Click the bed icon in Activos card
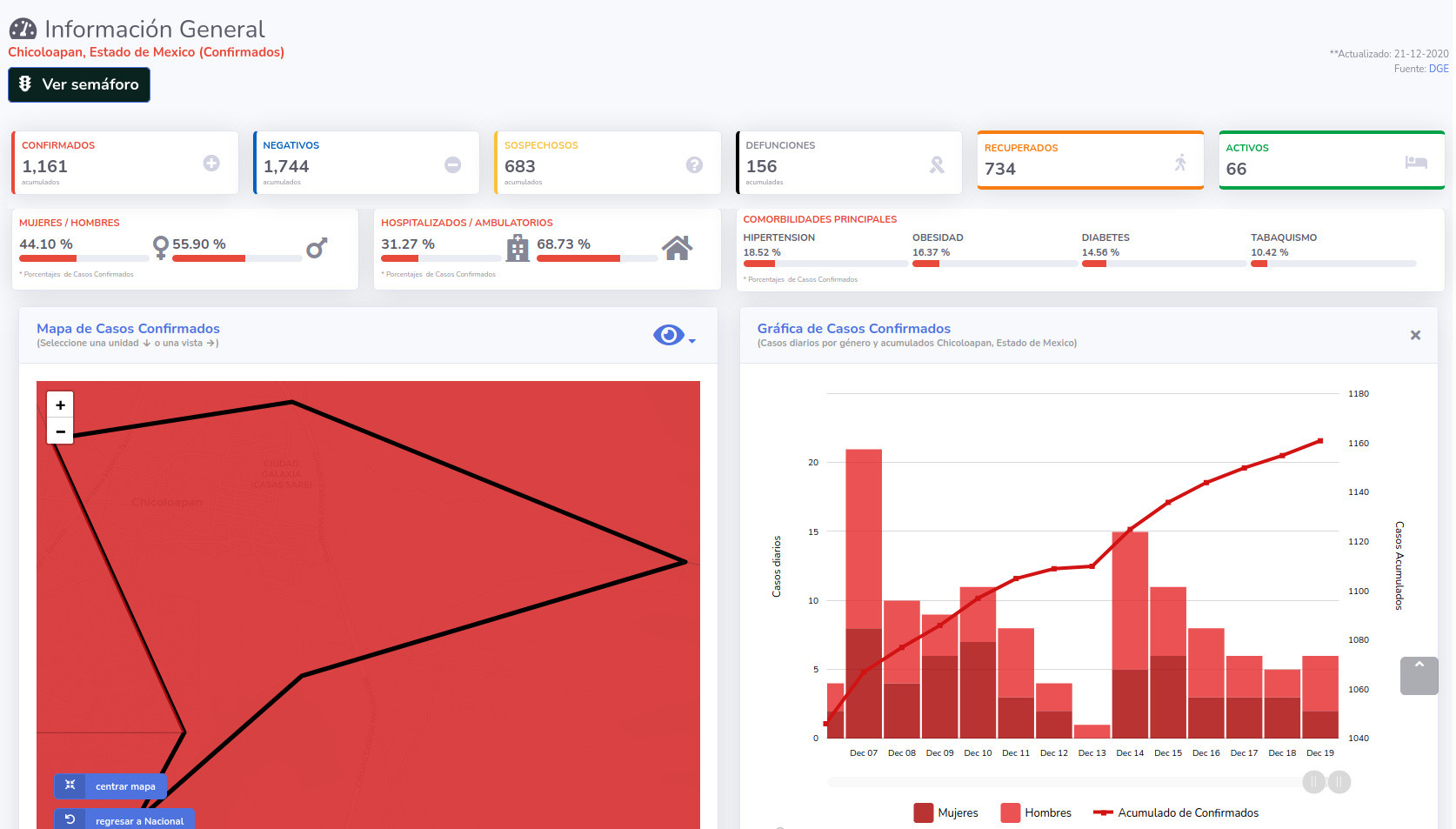The image size is (1456, 829). tap(1416, 162)
